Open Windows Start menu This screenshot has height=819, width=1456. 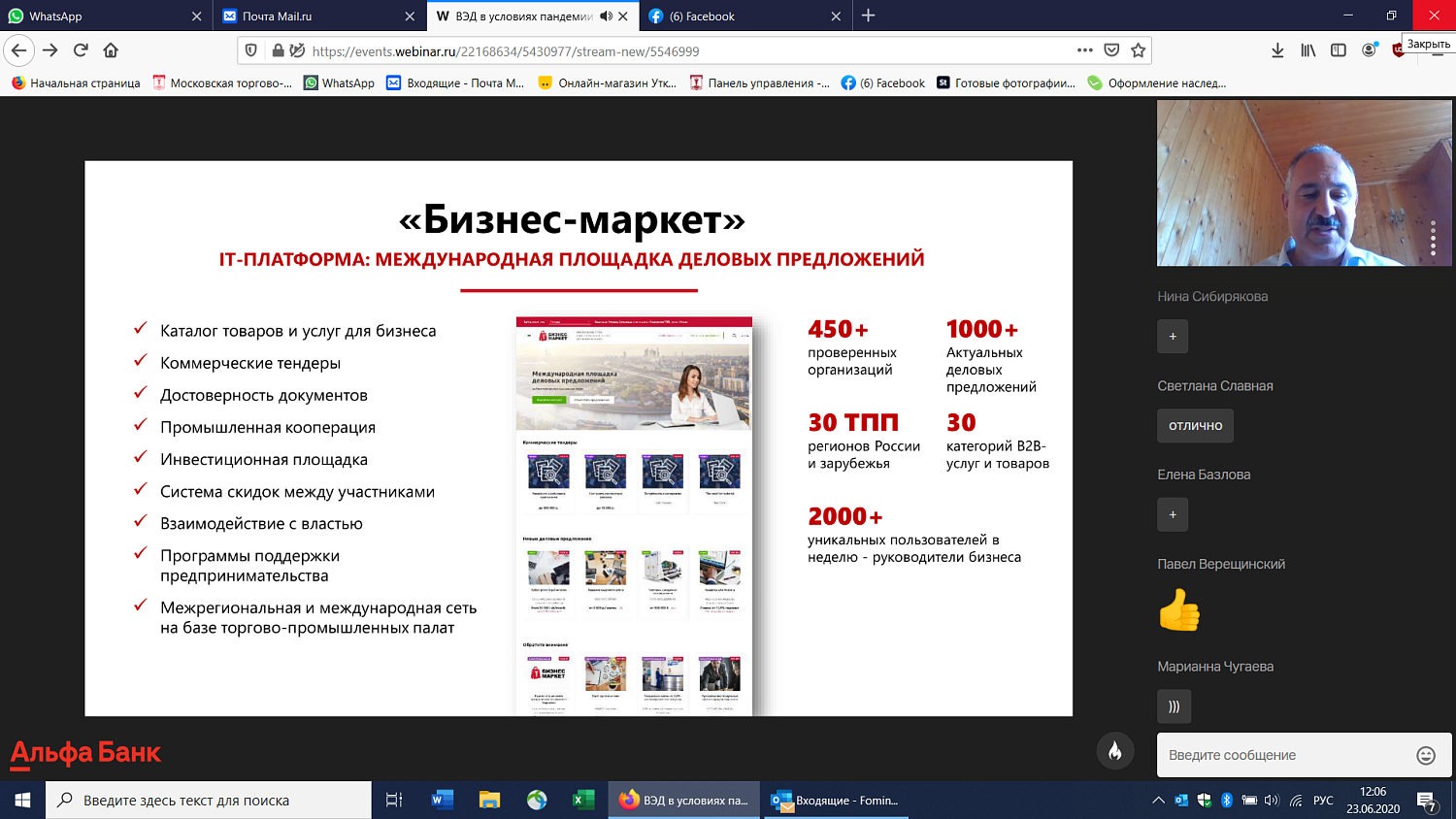pos(22,800)
